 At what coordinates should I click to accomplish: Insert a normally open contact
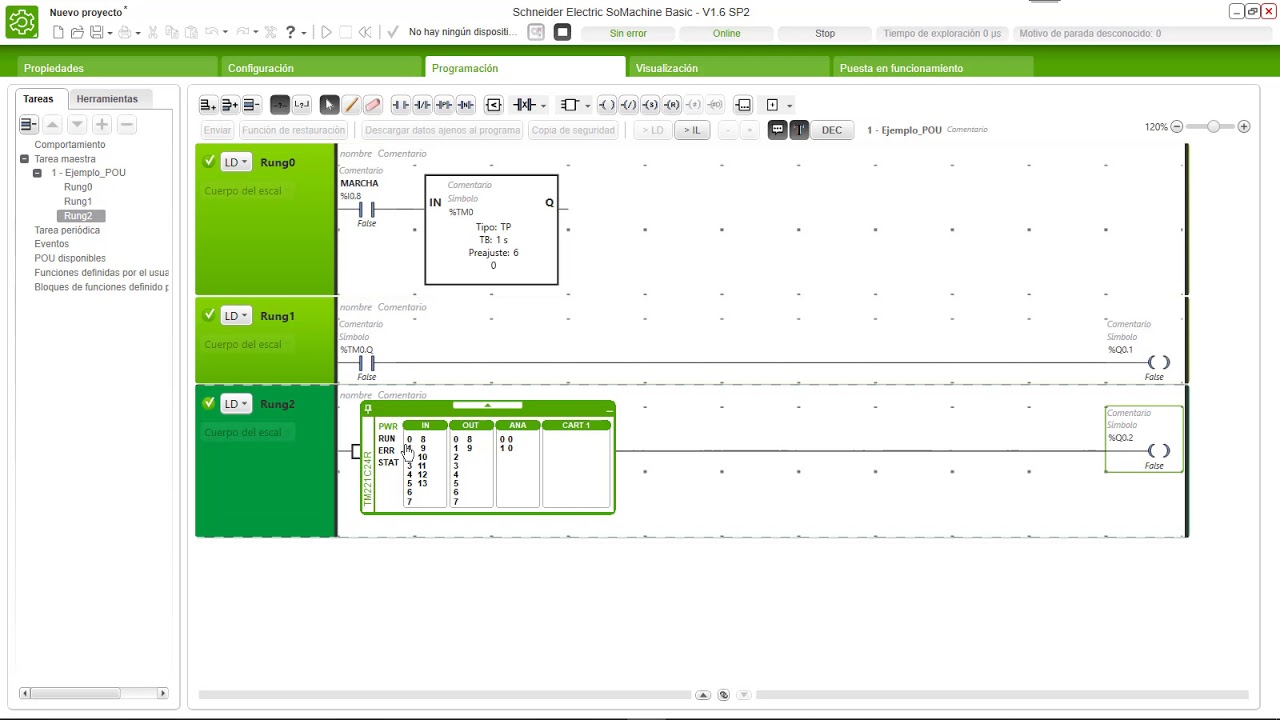coord(400,105)
